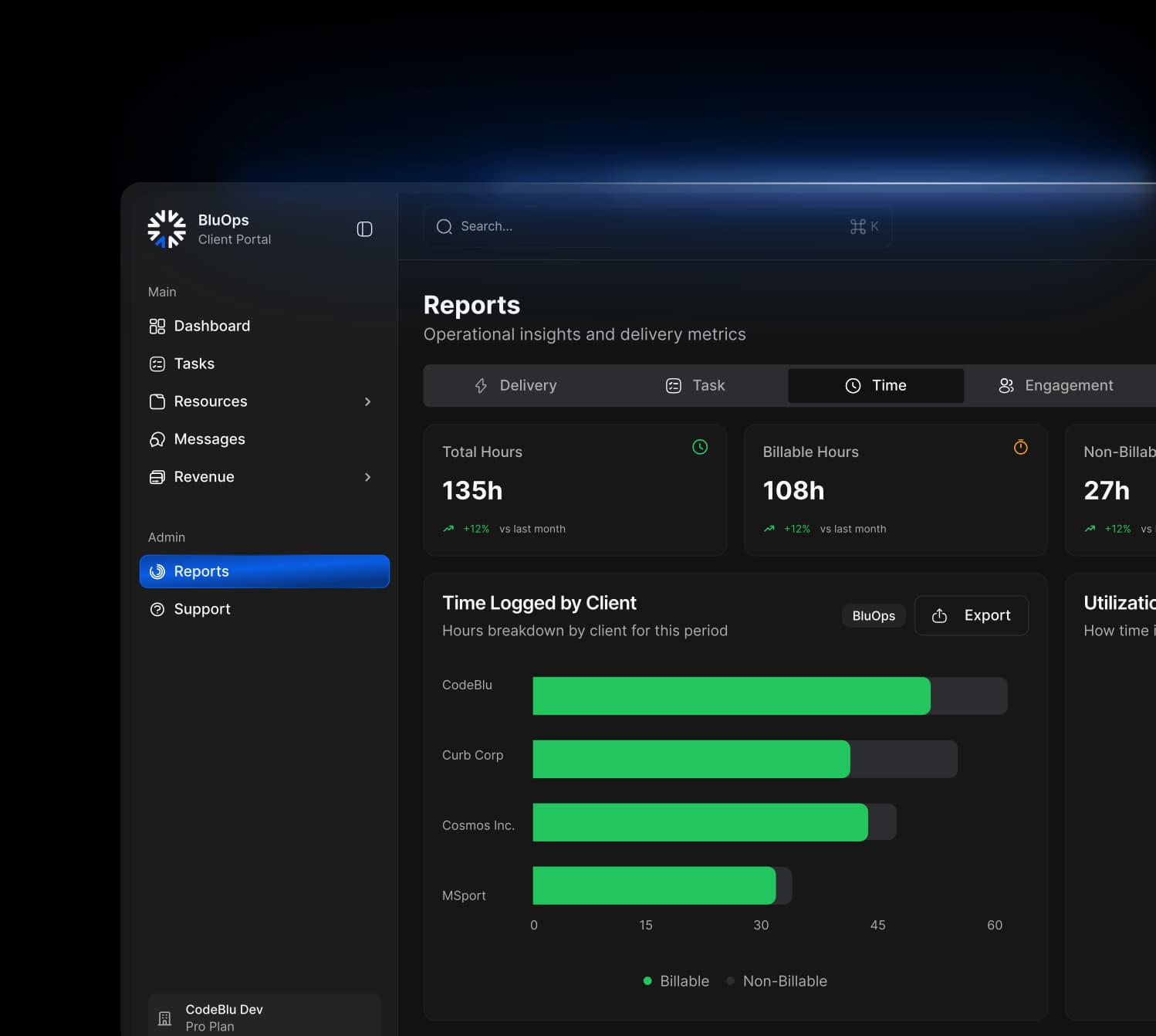Image resolution: width=1156 pixels, height=1036 pixels.
Task: Click the +12% text on Total Hours card
Action: point(476,529)
